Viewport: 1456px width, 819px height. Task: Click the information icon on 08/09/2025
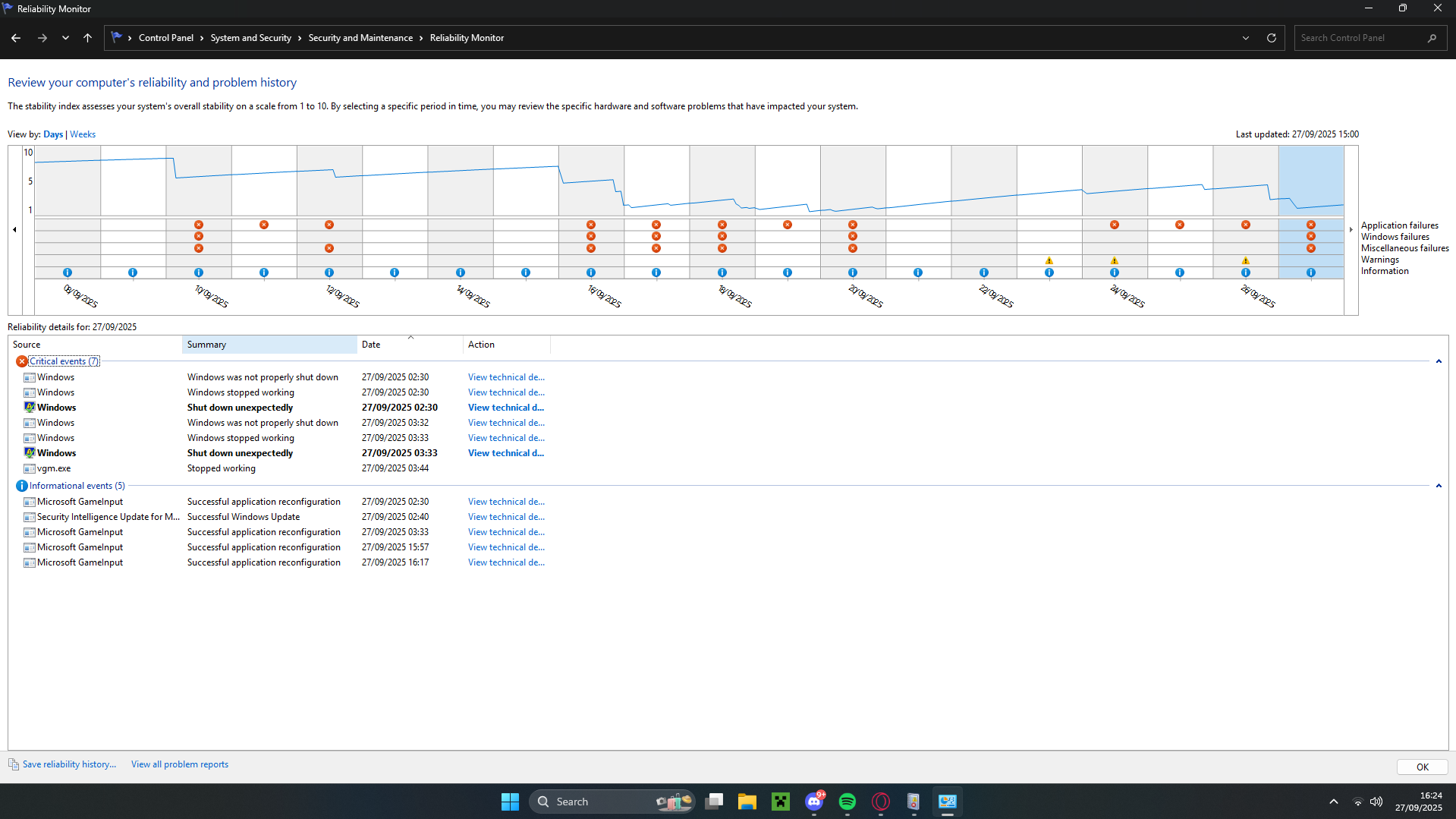pyautogui.click(x=68, y=272)
